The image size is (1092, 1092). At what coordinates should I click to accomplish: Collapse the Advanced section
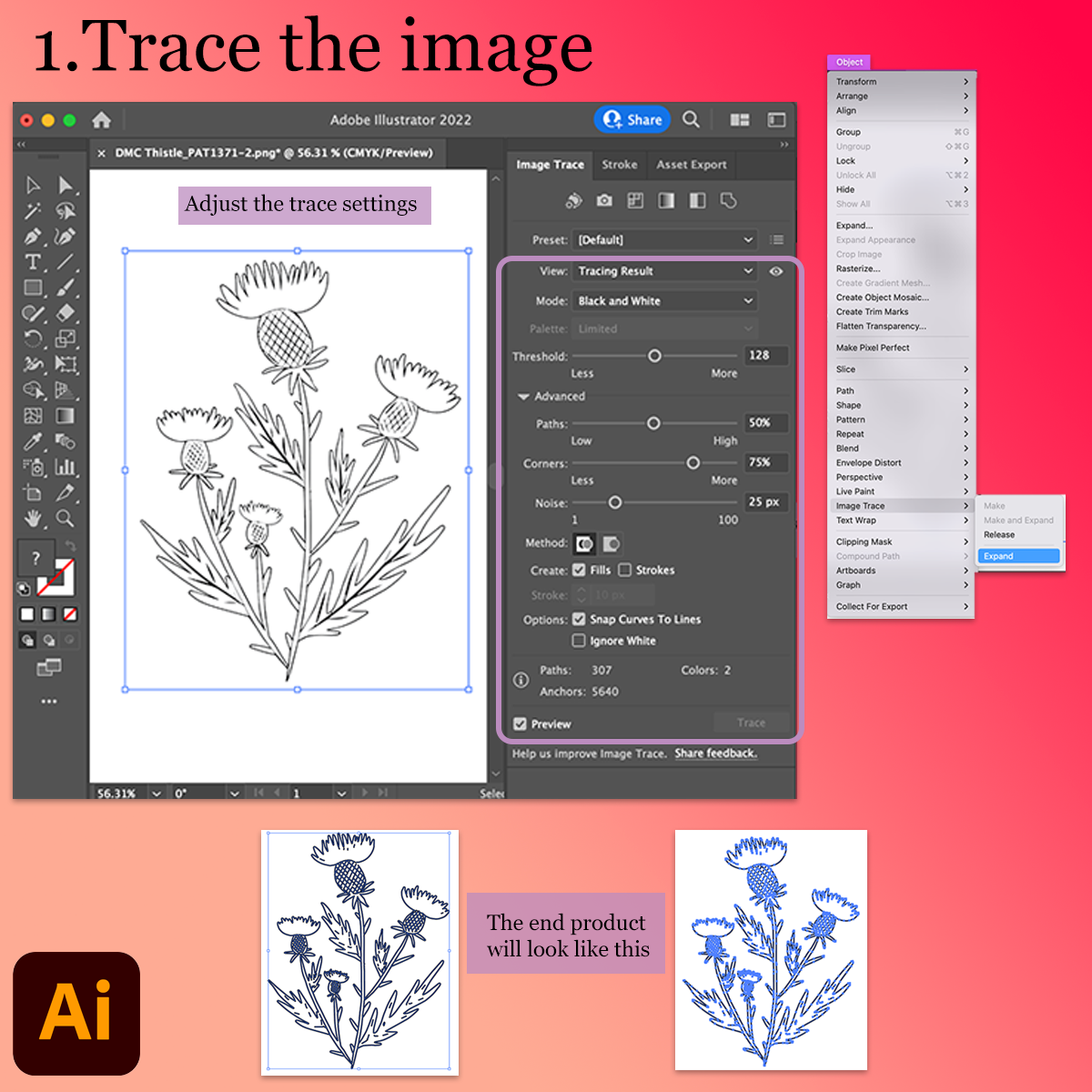tap(524, 396)
